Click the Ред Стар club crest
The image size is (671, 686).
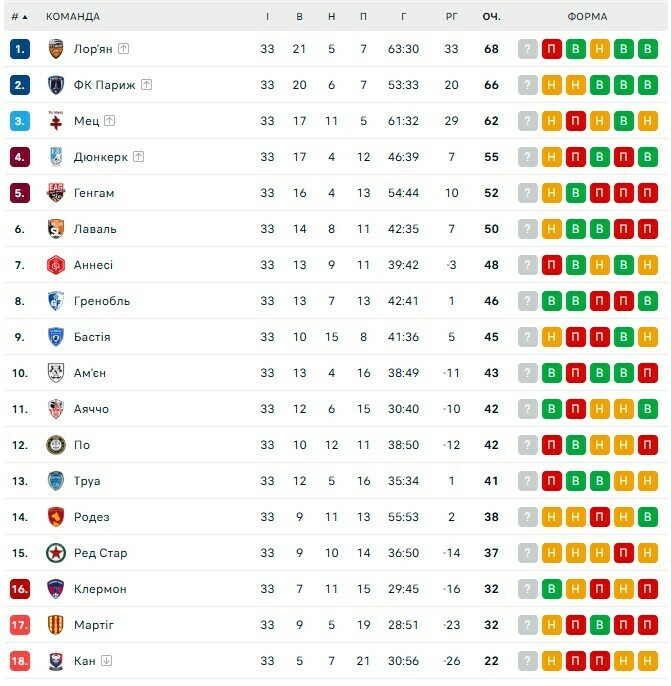point(56,553)
